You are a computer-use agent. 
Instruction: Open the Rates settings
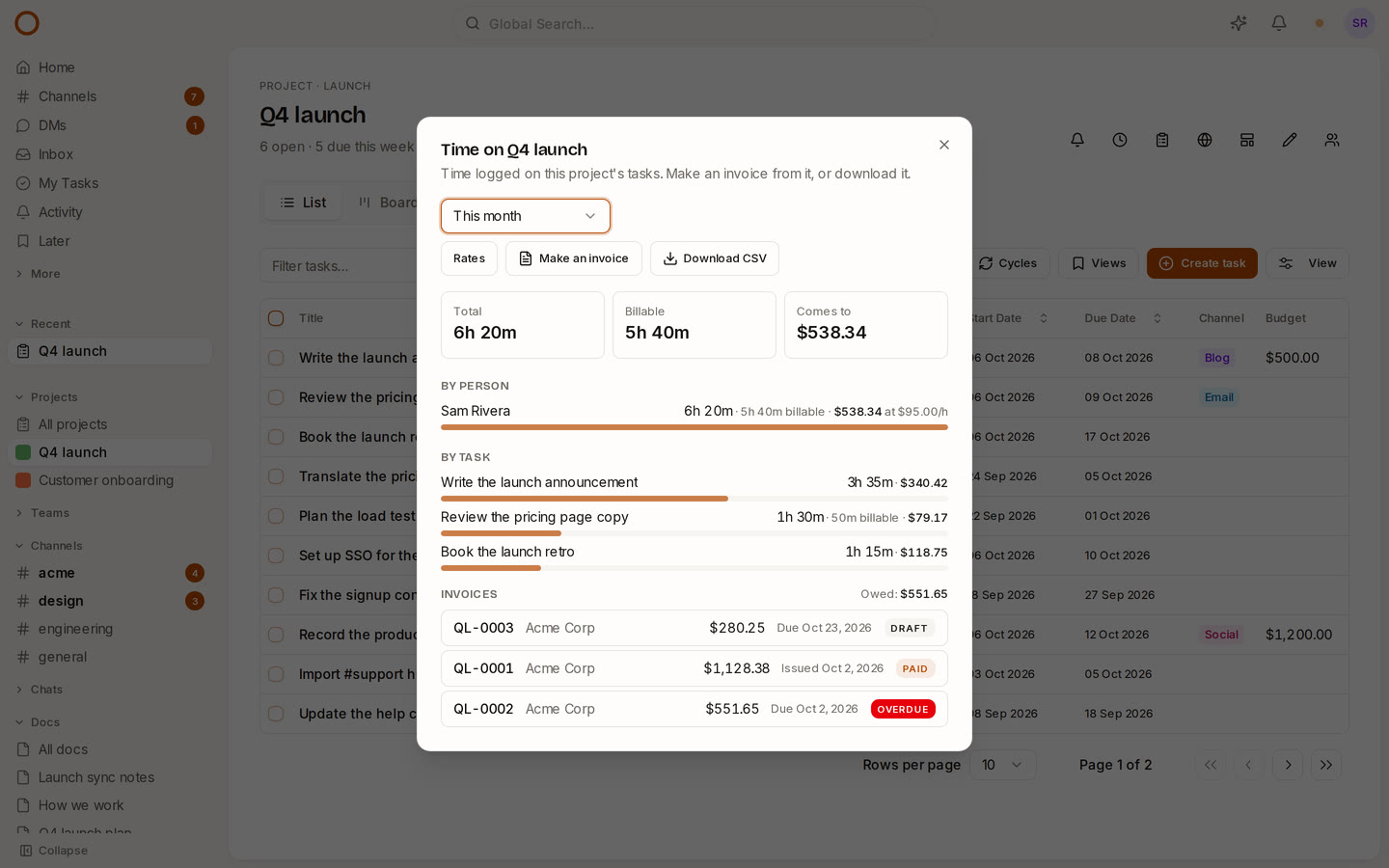pos(469,258)
